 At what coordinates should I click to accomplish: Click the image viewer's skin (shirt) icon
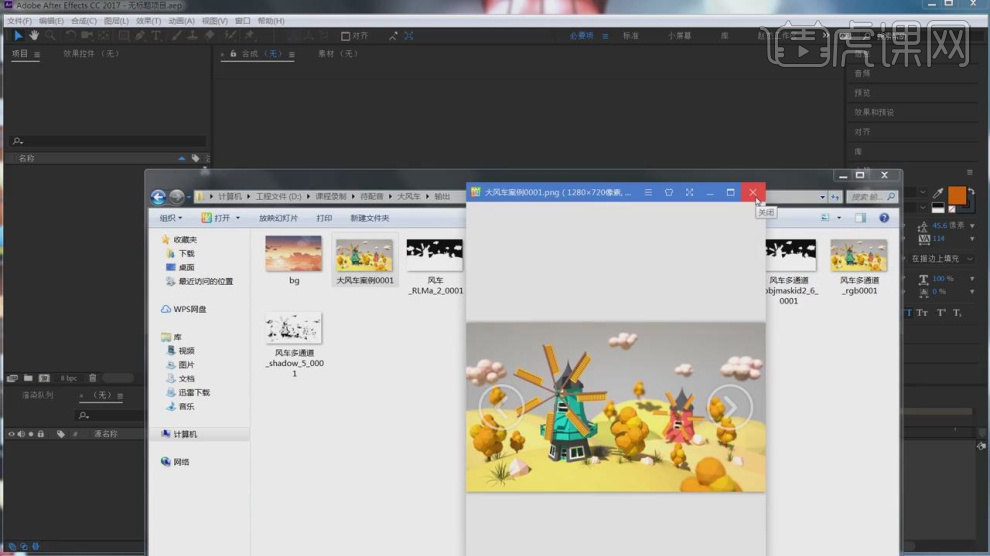(669, 192)
